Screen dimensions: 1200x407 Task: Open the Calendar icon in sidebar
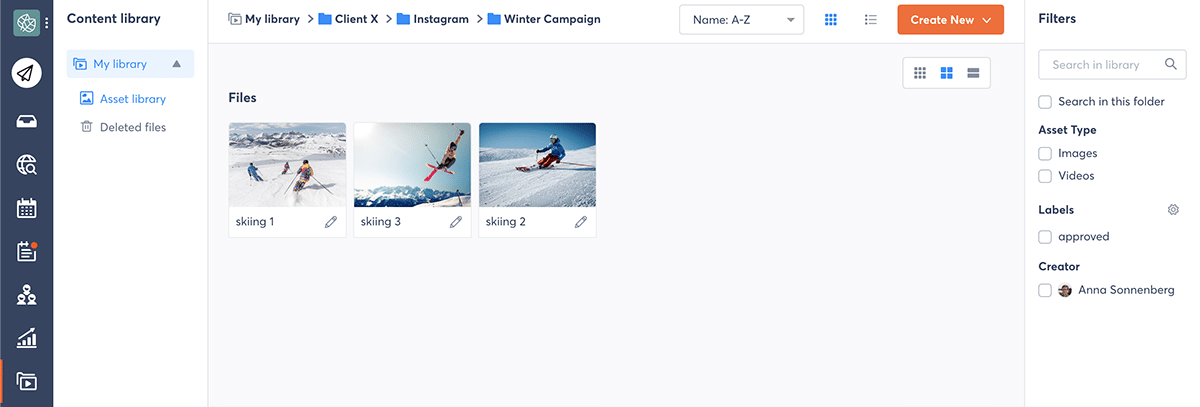27,208
